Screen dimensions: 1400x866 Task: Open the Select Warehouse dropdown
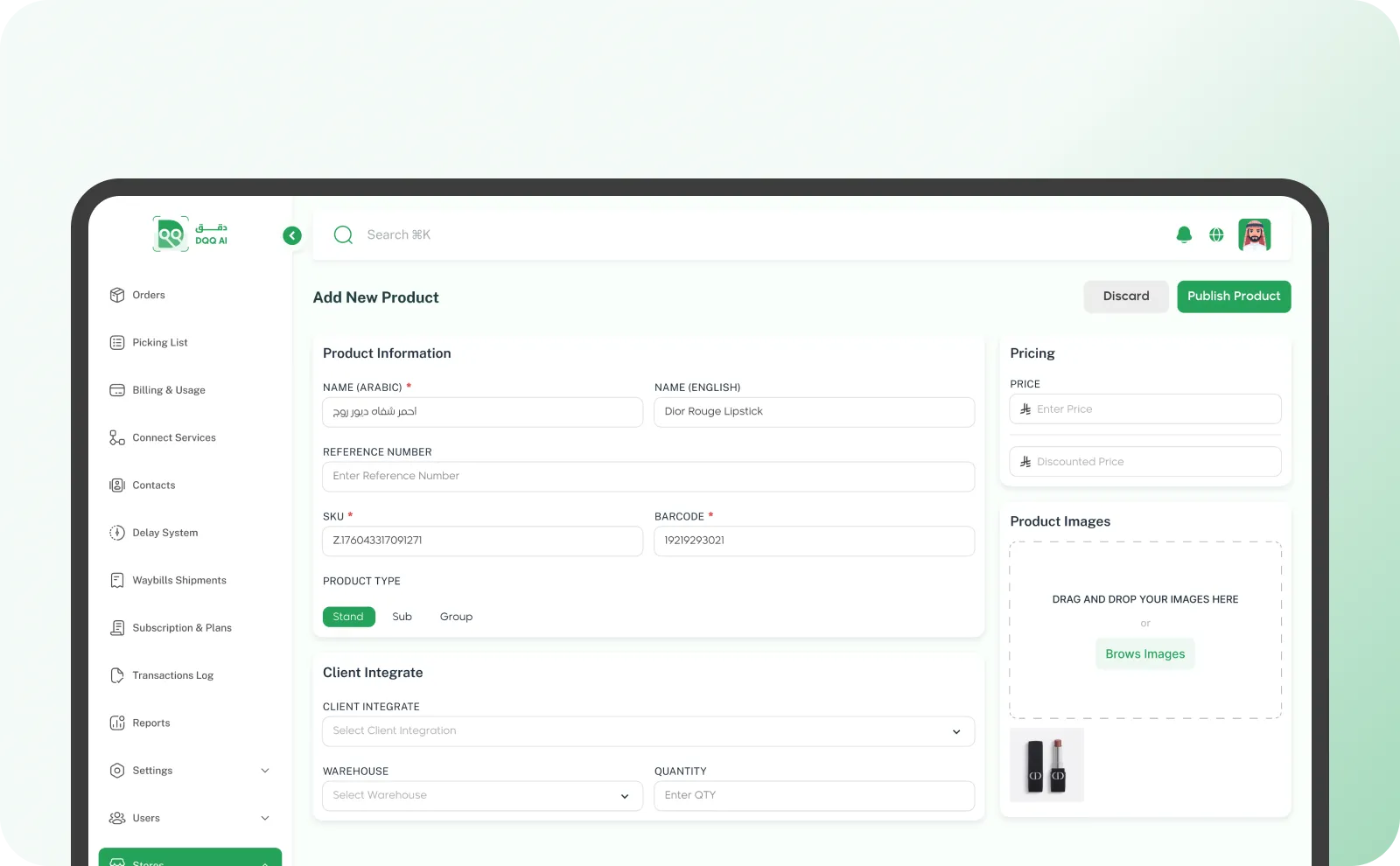coord(482,796)
